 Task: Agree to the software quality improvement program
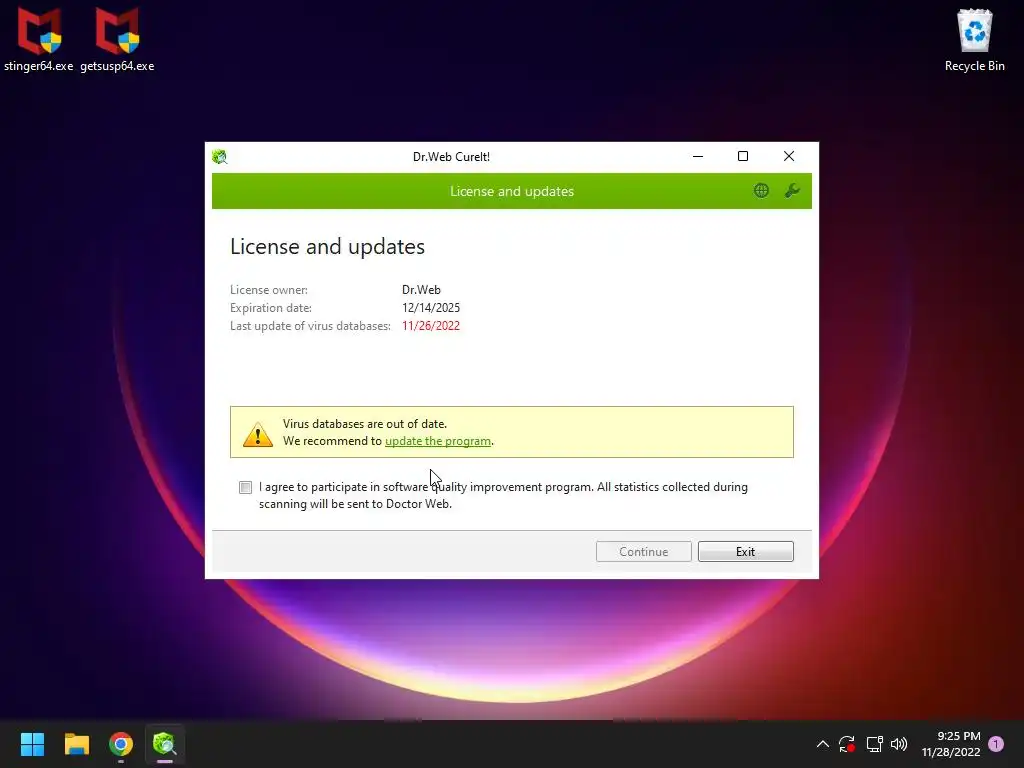coord(246,487)
